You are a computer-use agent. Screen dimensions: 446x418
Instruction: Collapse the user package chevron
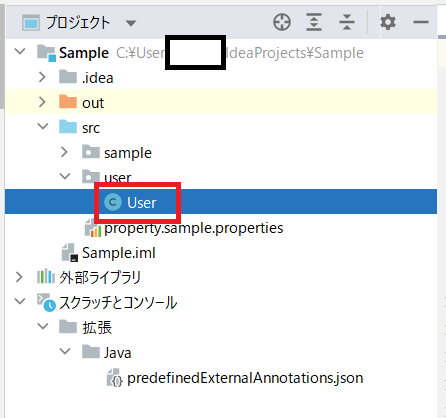pyautogui.click(x=65, y=176)
